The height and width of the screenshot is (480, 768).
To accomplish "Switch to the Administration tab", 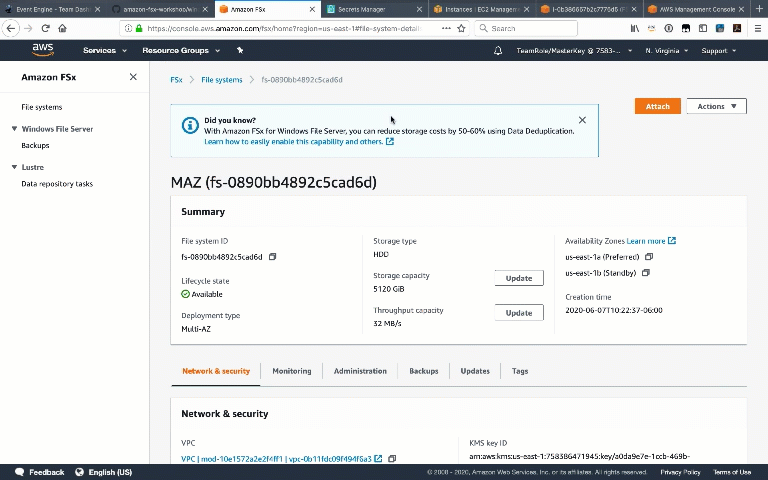I will click(x=360, y=371).
